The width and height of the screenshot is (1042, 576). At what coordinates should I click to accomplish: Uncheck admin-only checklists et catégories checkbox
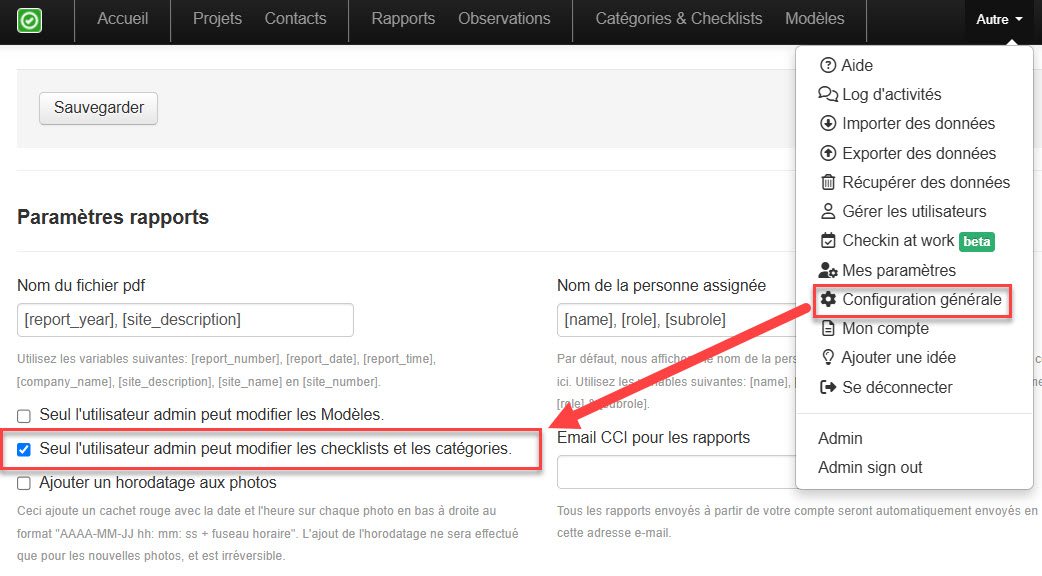(x=24, y=450)
